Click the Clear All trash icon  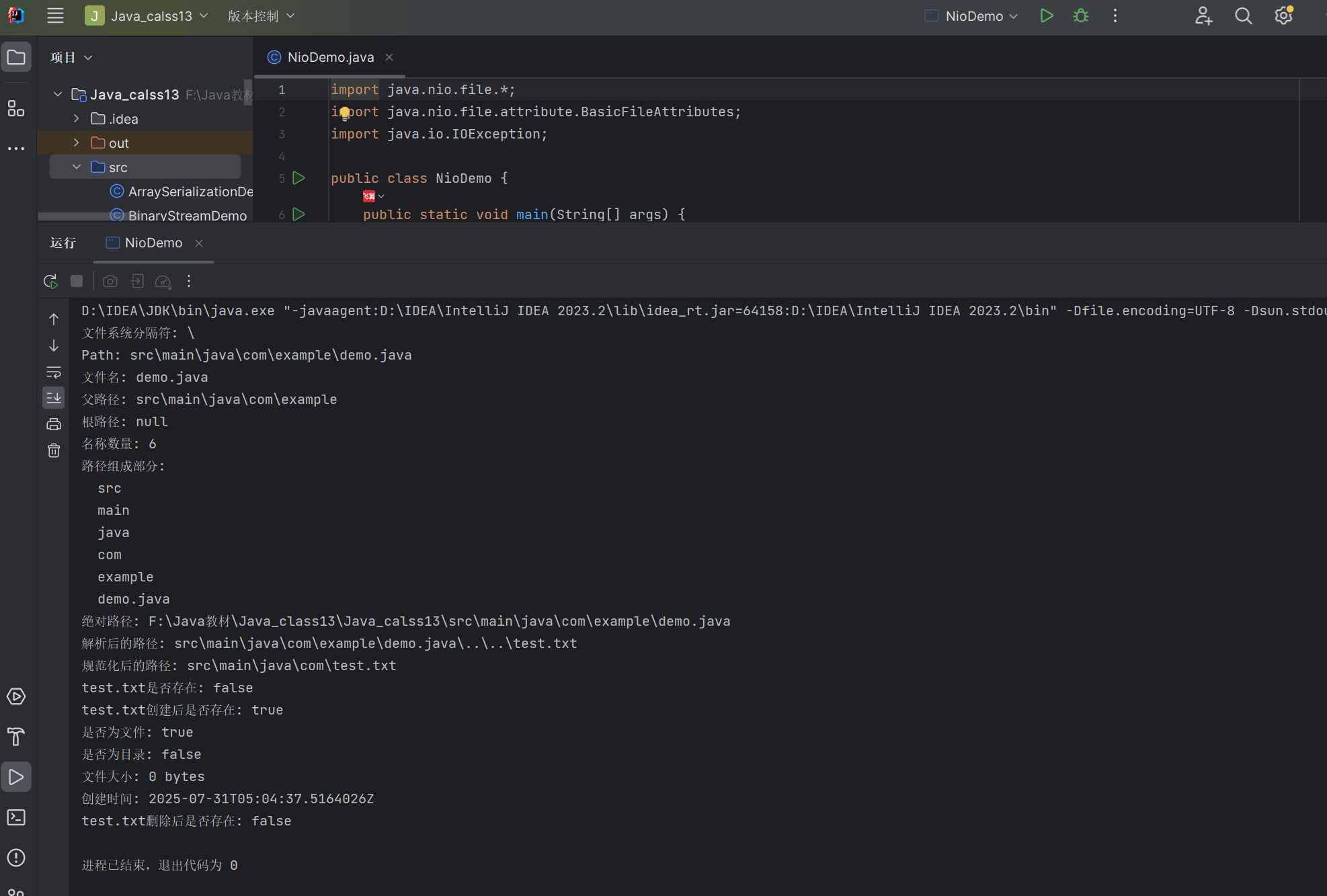[54, 450]
